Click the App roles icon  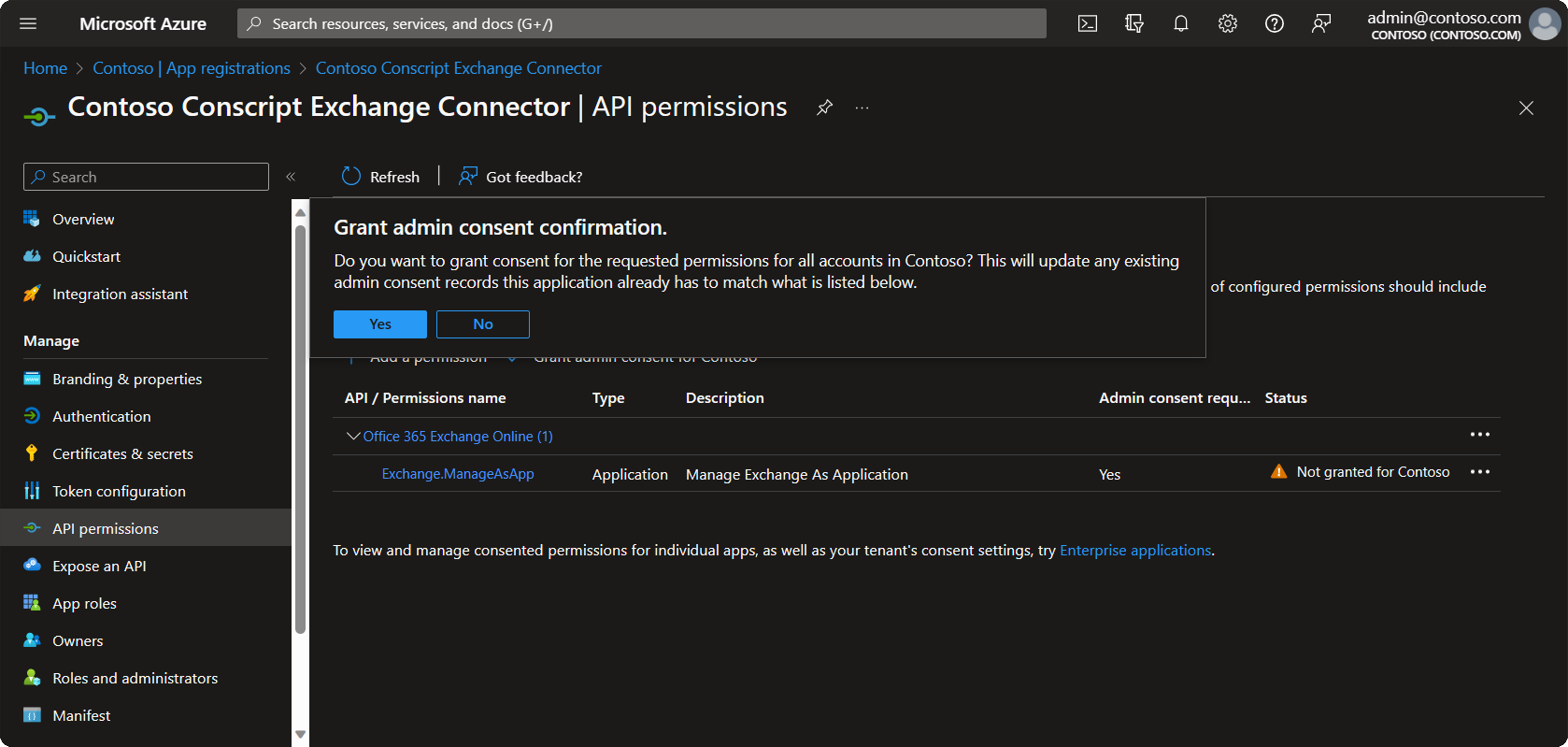click(x=32, y=603)
